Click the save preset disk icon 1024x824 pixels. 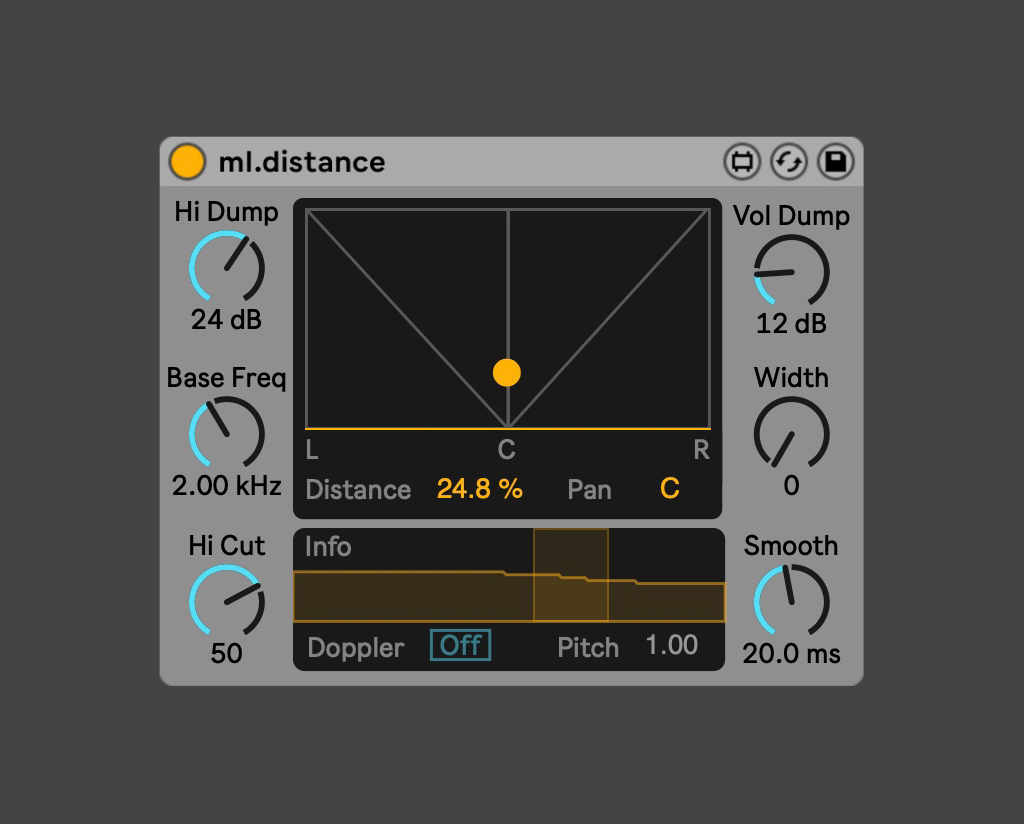[835, 162]
